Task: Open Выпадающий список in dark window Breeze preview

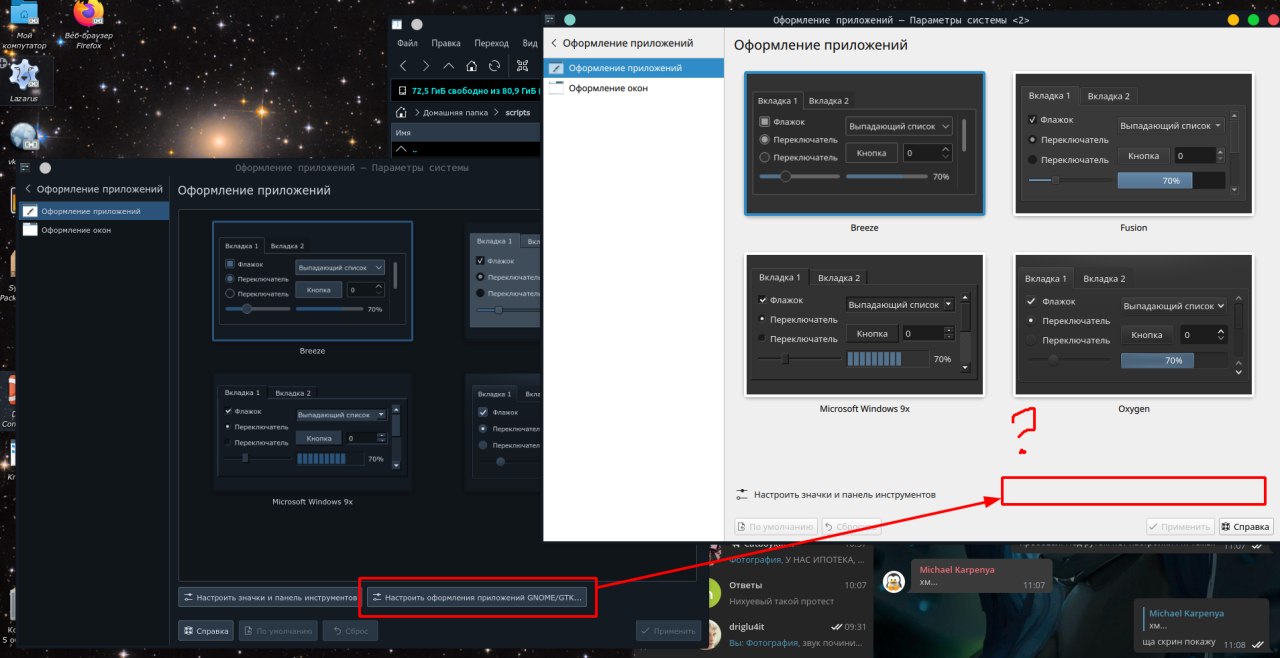Action: 340,268
